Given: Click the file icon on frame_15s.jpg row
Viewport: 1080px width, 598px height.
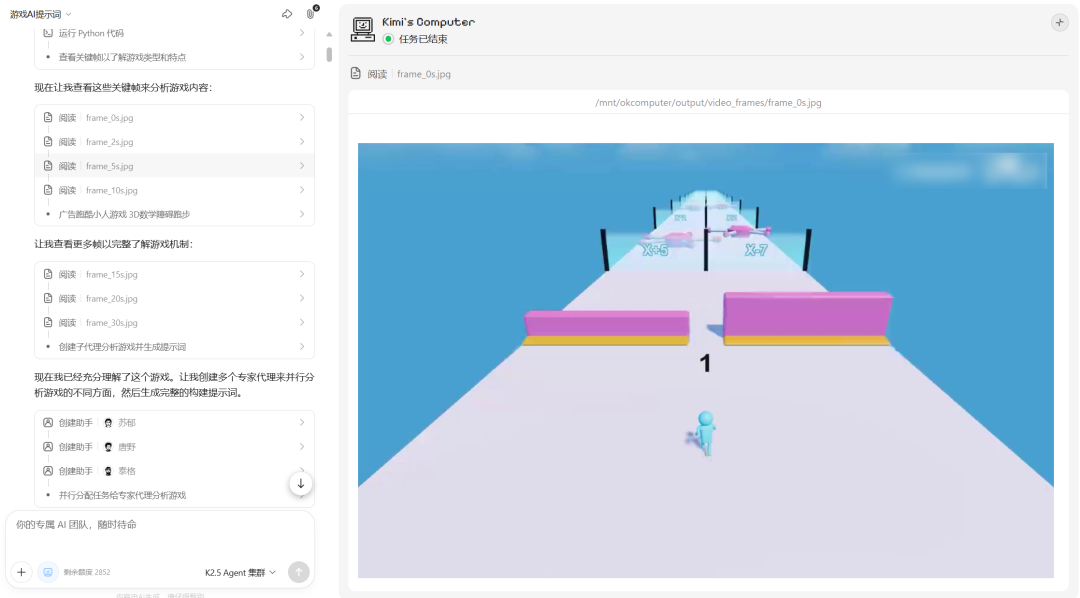Looking at the screenshot, I should point(48,274).
